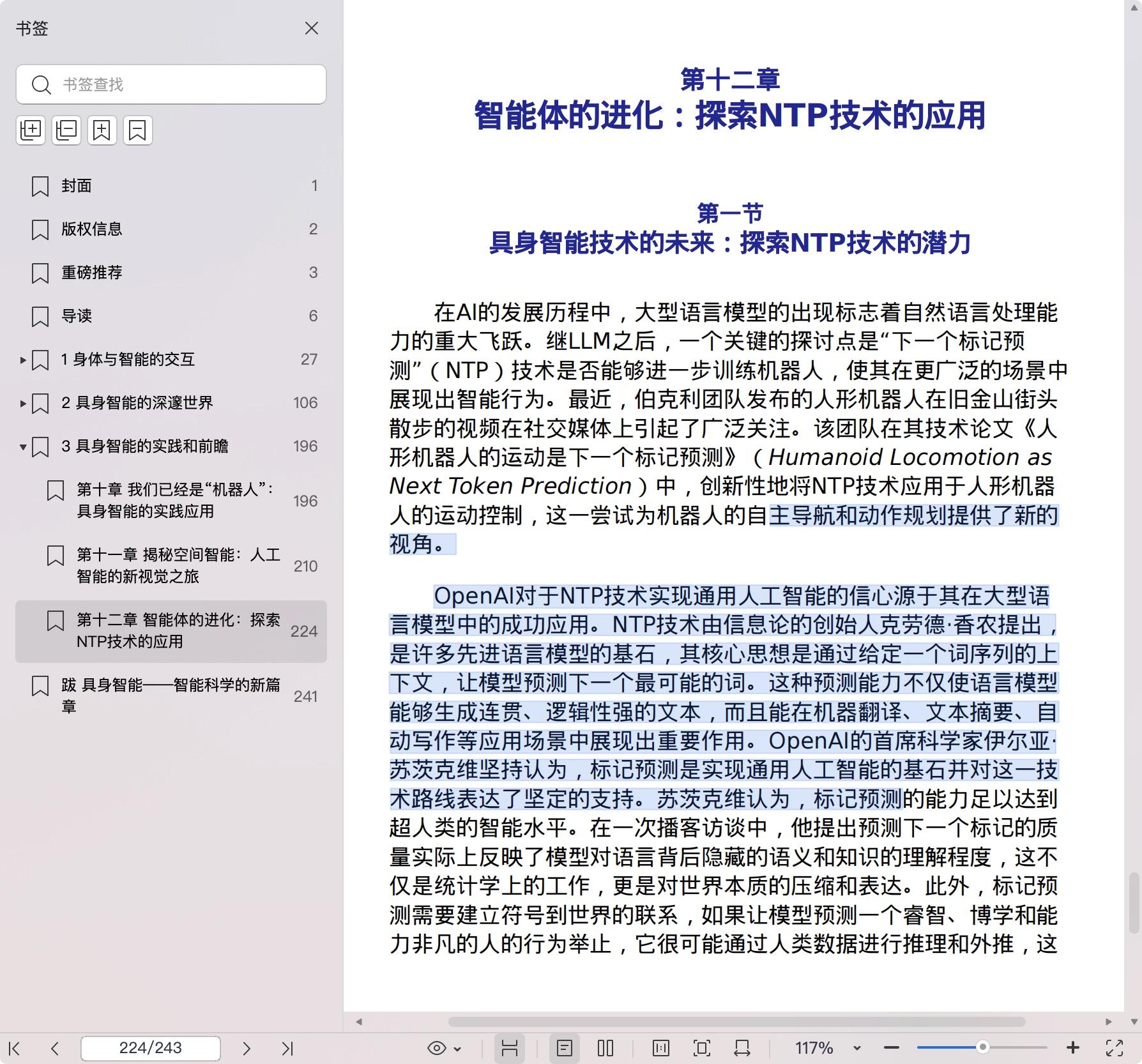Click the bookmark icon beside 封面
This screenshot has height=1064, width=1142.
point(40,186)
